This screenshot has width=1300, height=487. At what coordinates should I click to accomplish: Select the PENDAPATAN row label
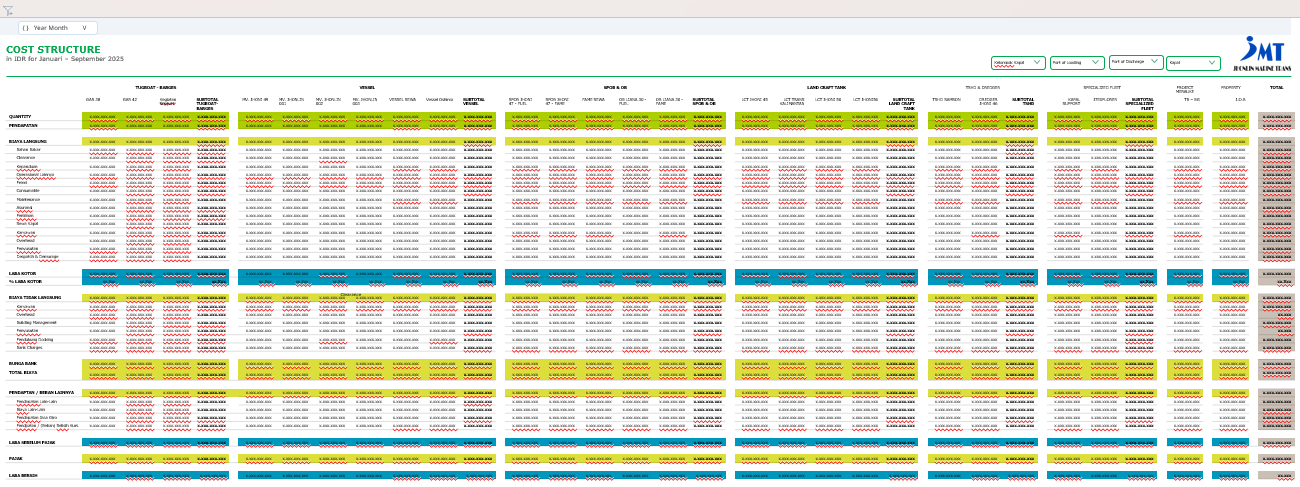[x=22, y=126]
